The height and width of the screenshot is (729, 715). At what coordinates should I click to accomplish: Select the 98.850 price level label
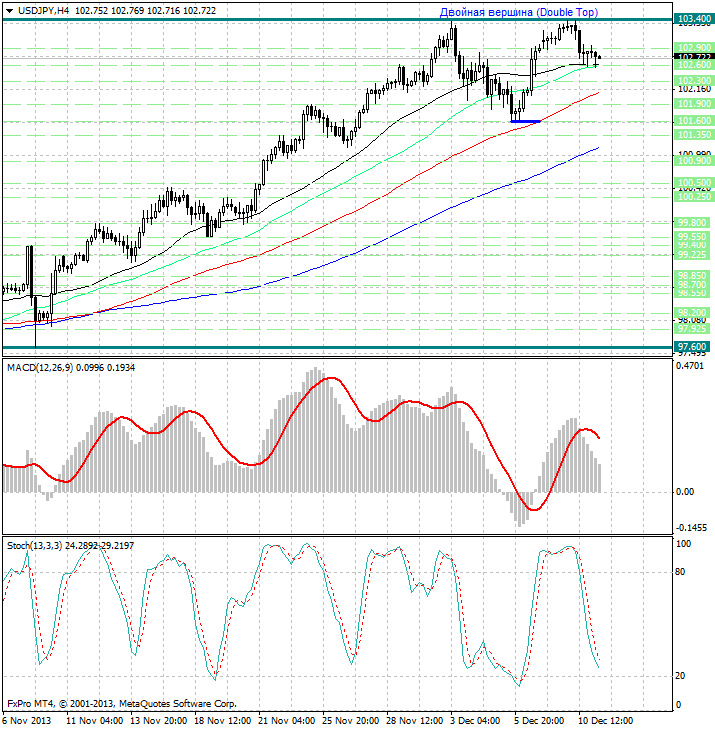[691, 276]
